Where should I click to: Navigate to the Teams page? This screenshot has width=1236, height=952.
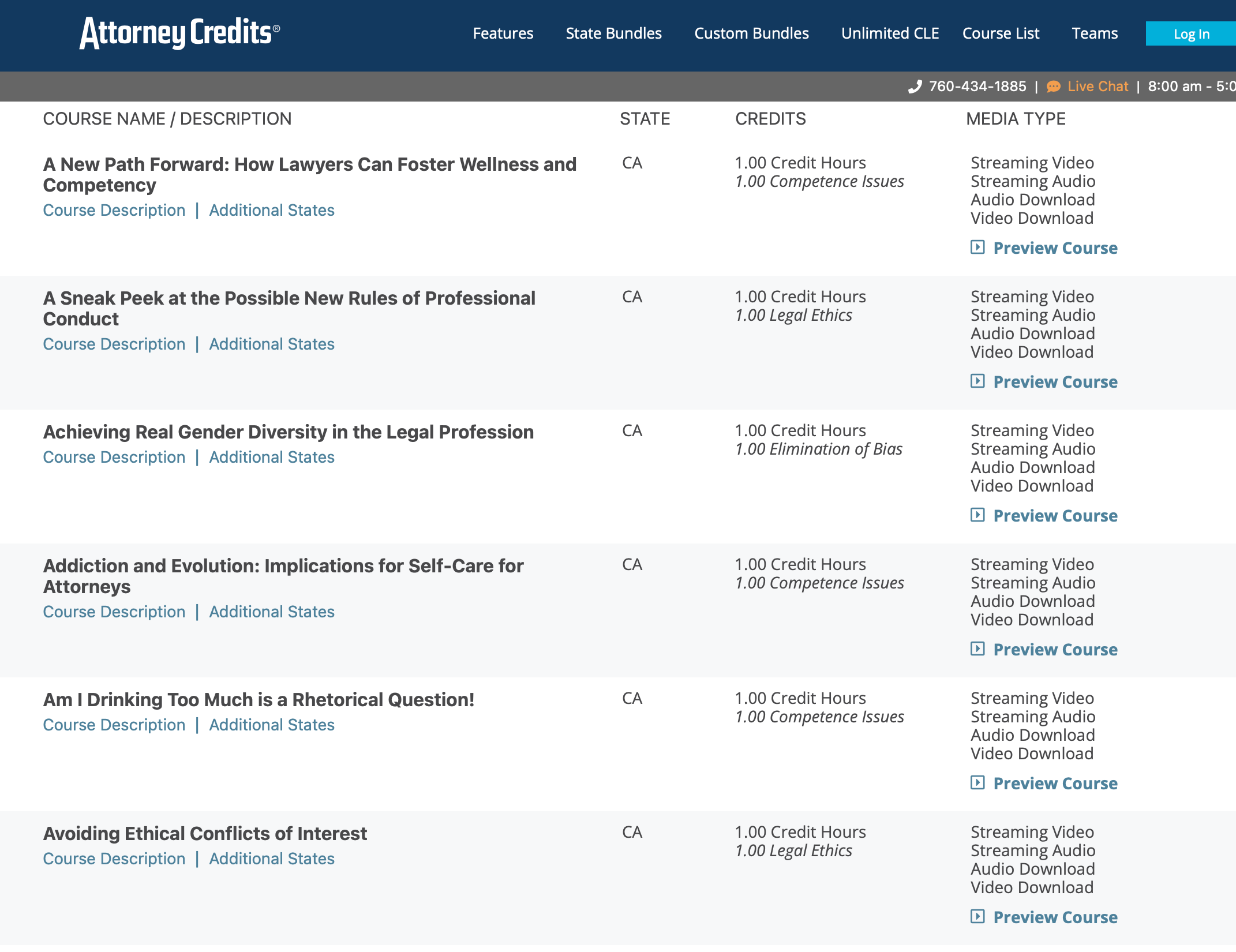[x=1095, y=33]
